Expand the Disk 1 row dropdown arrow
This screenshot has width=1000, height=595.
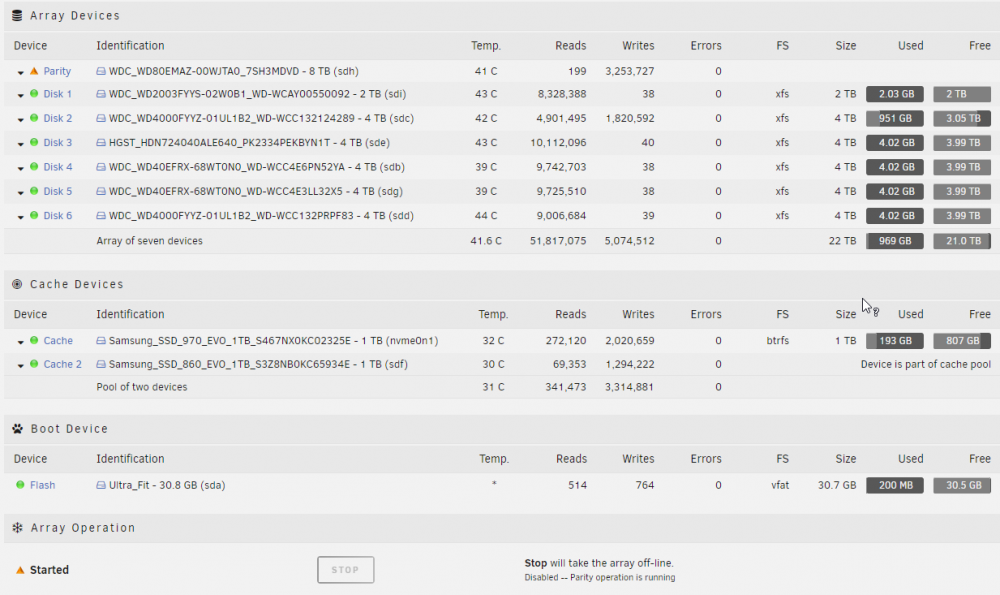[x=20, y=96]
